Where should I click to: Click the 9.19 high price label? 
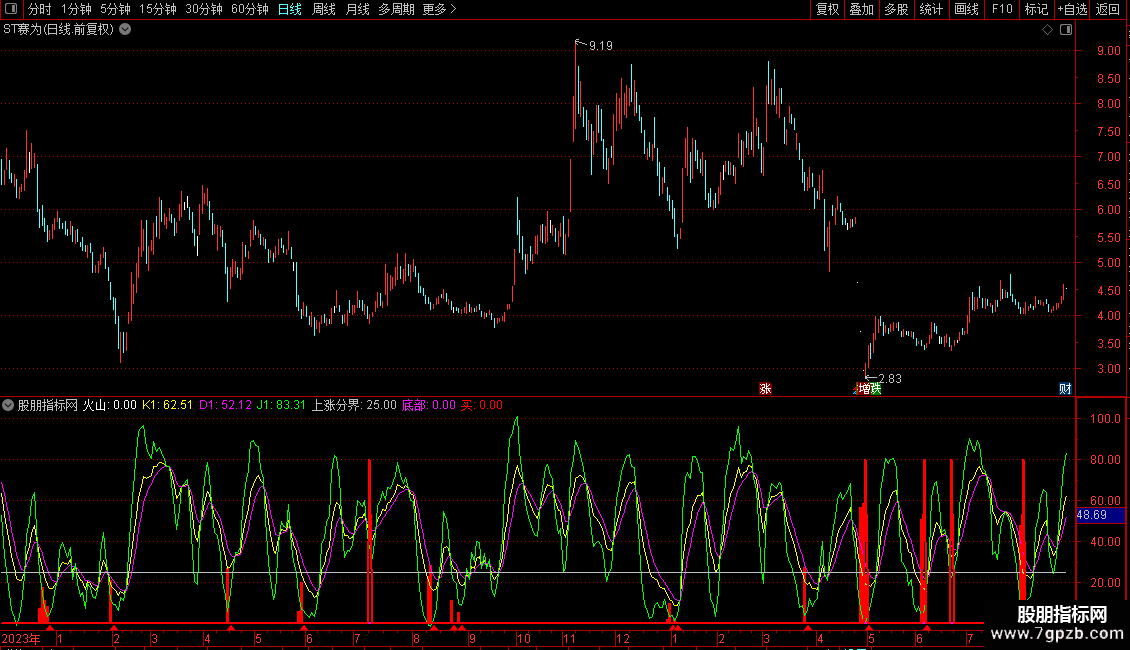(600, 46)
